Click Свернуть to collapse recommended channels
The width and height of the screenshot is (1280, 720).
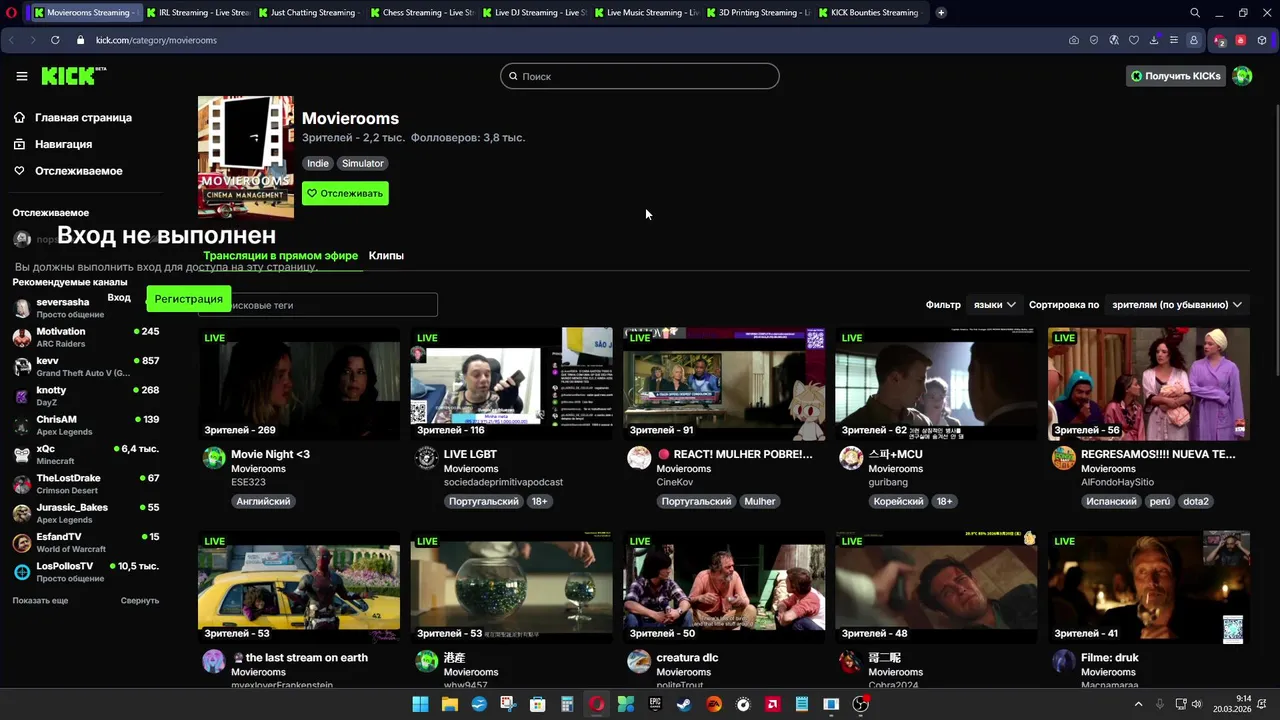click(x=140, y=600)
